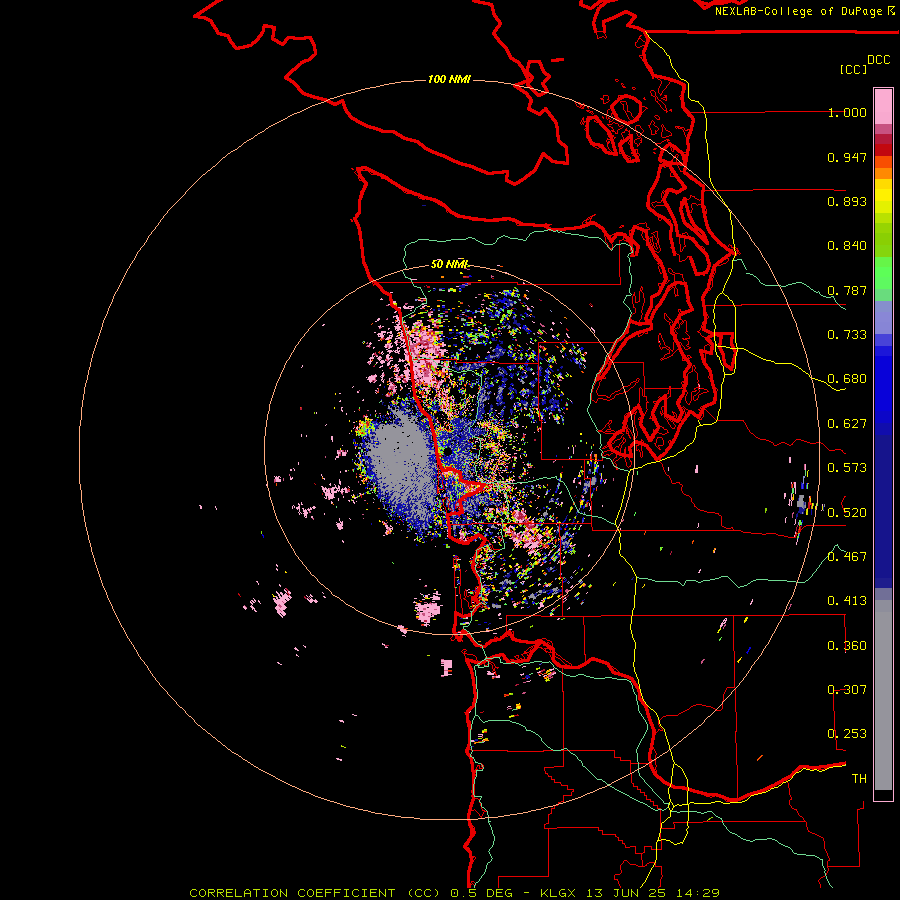This screenshot has height=900, width=900.
Task: Click the 0.840 scale value
Action: click(847, 246)
